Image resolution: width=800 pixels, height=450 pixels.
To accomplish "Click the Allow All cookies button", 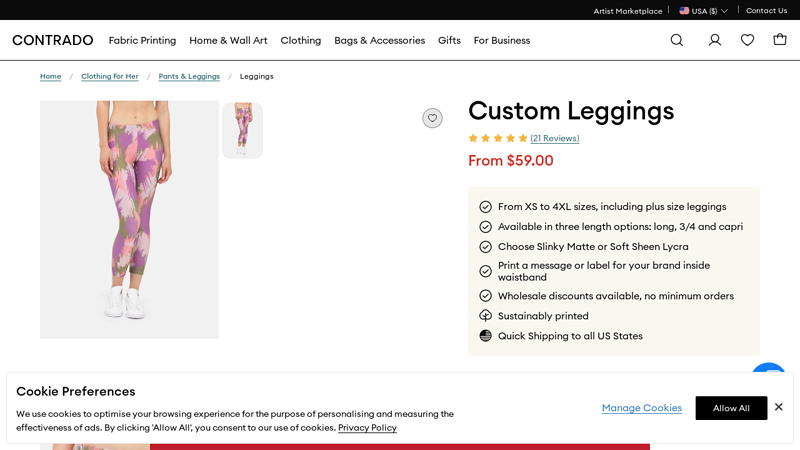I will click(x=731, y=408).
